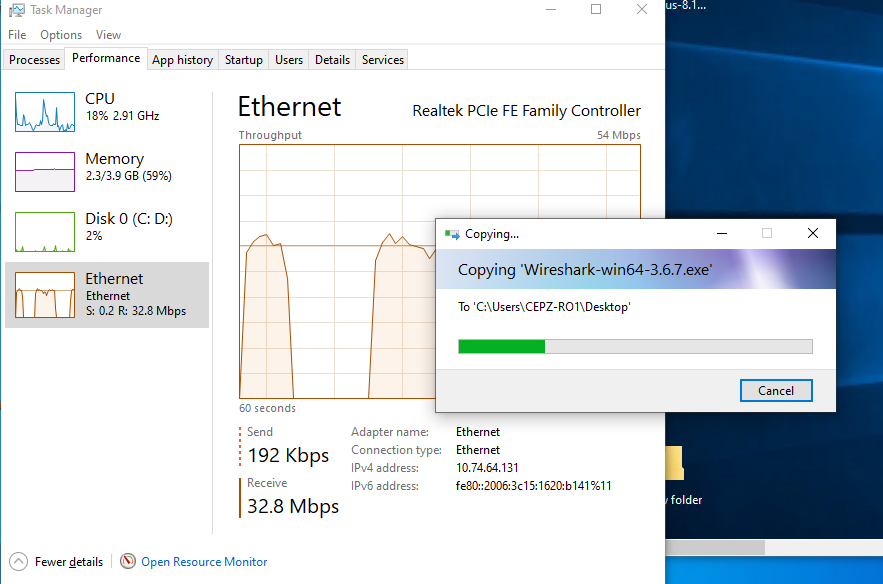Select the Memory usage mini graph
The image size is (883, 584).
(45, 172)
